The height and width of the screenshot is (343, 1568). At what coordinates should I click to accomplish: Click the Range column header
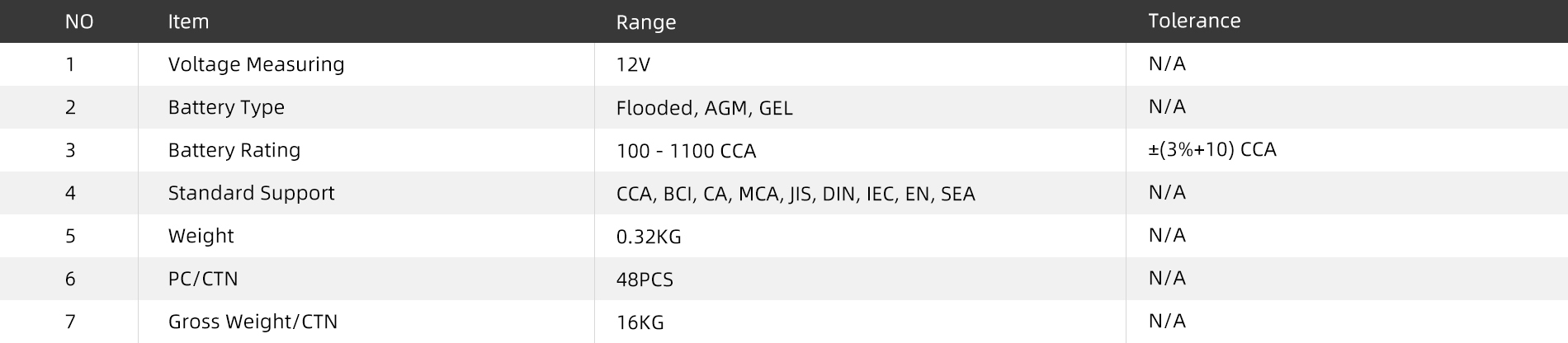(x=646, y=23)
